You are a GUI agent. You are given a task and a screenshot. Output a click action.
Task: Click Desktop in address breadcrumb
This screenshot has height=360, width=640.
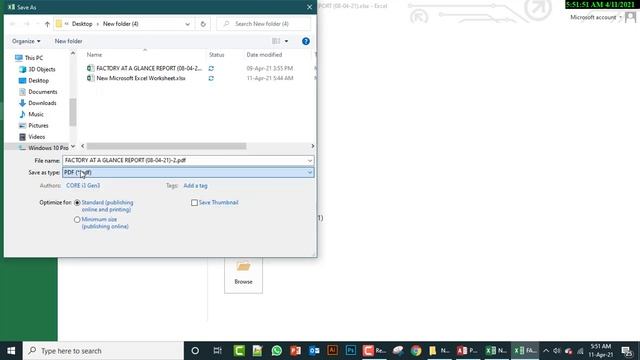tap(82, 24)
